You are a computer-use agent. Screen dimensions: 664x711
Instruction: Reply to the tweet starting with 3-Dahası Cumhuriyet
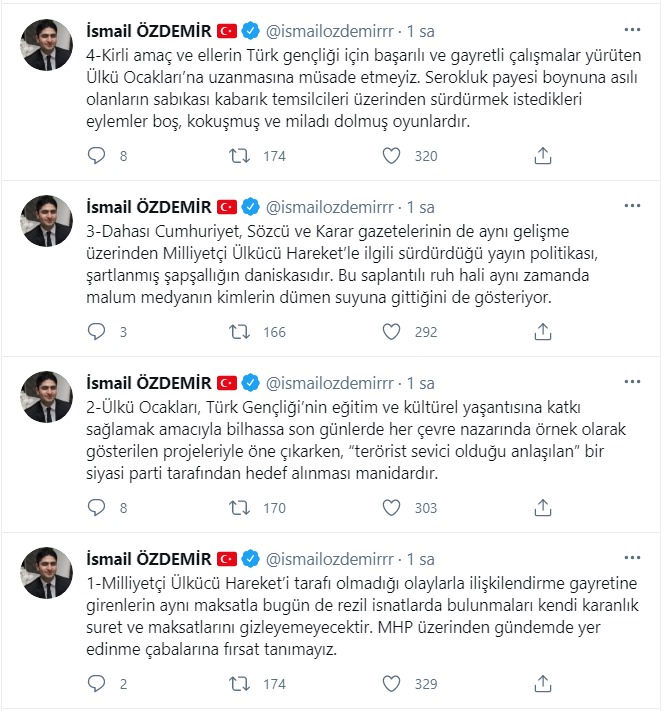[96, 332]
